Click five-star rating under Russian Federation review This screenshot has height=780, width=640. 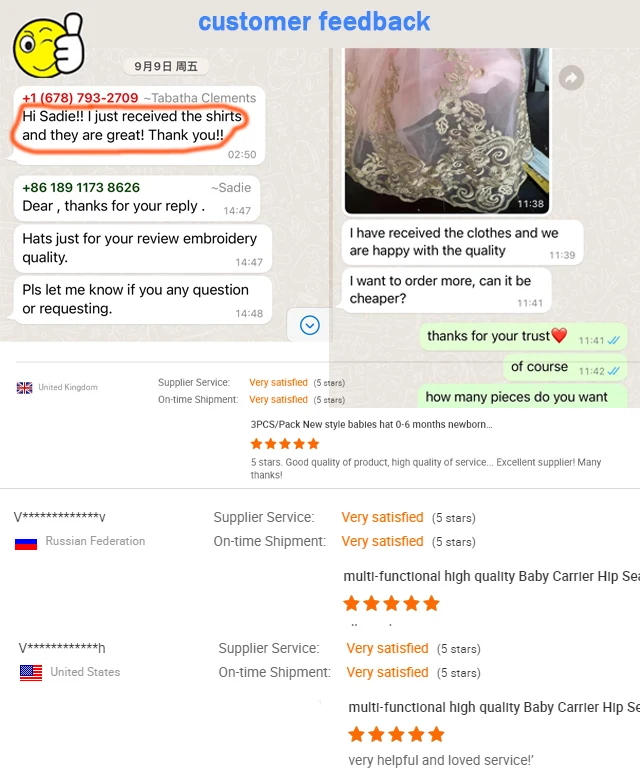(391, 603)
